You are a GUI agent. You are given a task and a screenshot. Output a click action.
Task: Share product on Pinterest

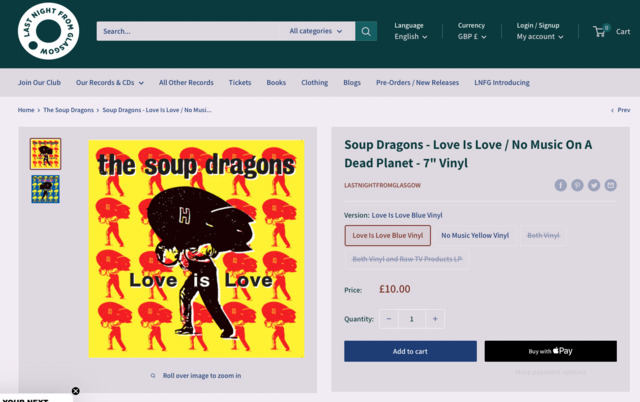pos(577,185)
